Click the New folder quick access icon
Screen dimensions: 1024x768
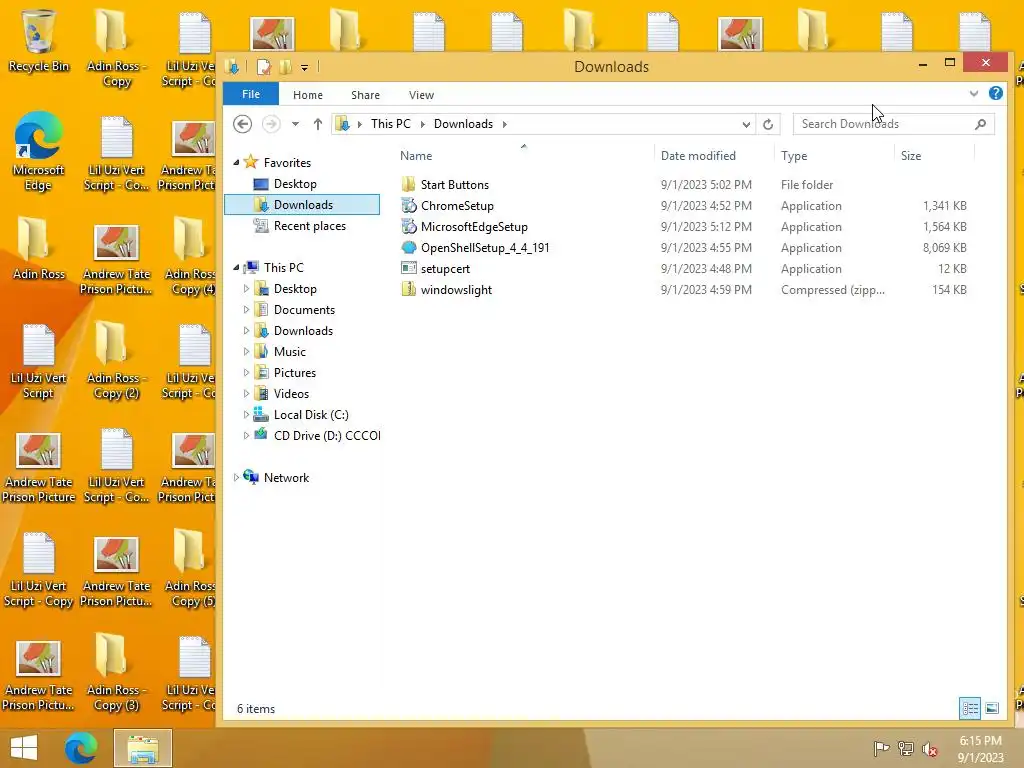click(x=285, y=67)
